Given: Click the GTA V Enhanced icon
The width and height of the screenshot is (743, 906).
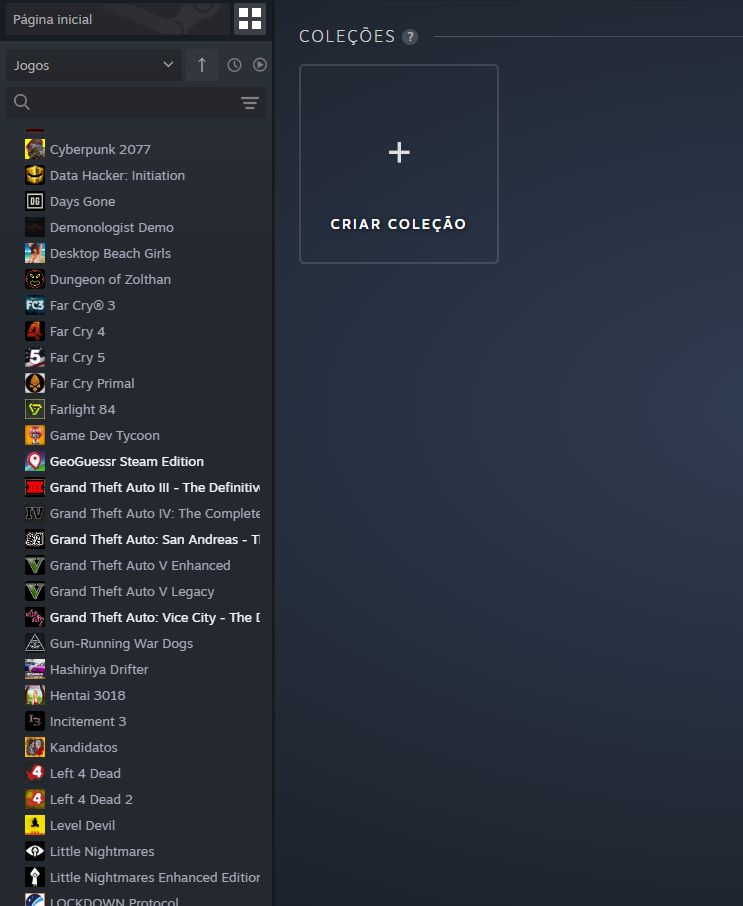Looking at the screenshot, I should click(35, 565).
